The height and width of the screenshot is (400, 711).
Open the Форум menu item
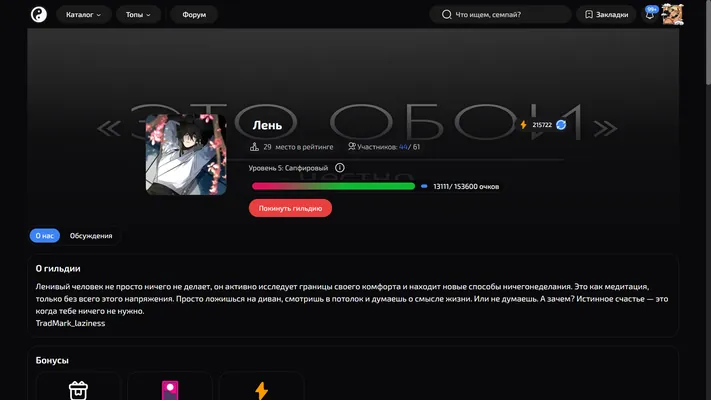point(194,15)
